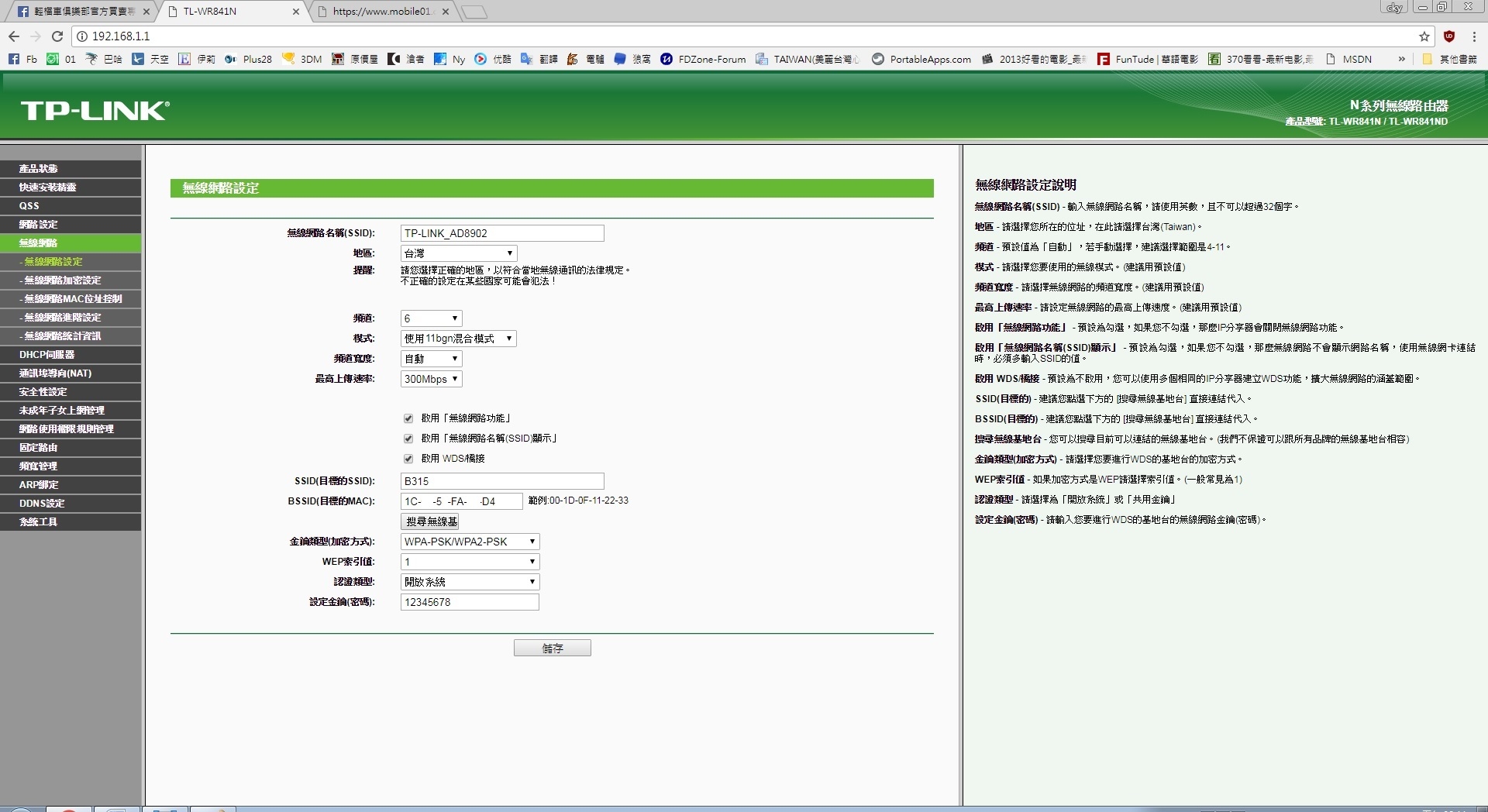Image resolution: width=1488 pixels, height=812 pixels.
Task: Reload the router page
Action: click(57, 36)
